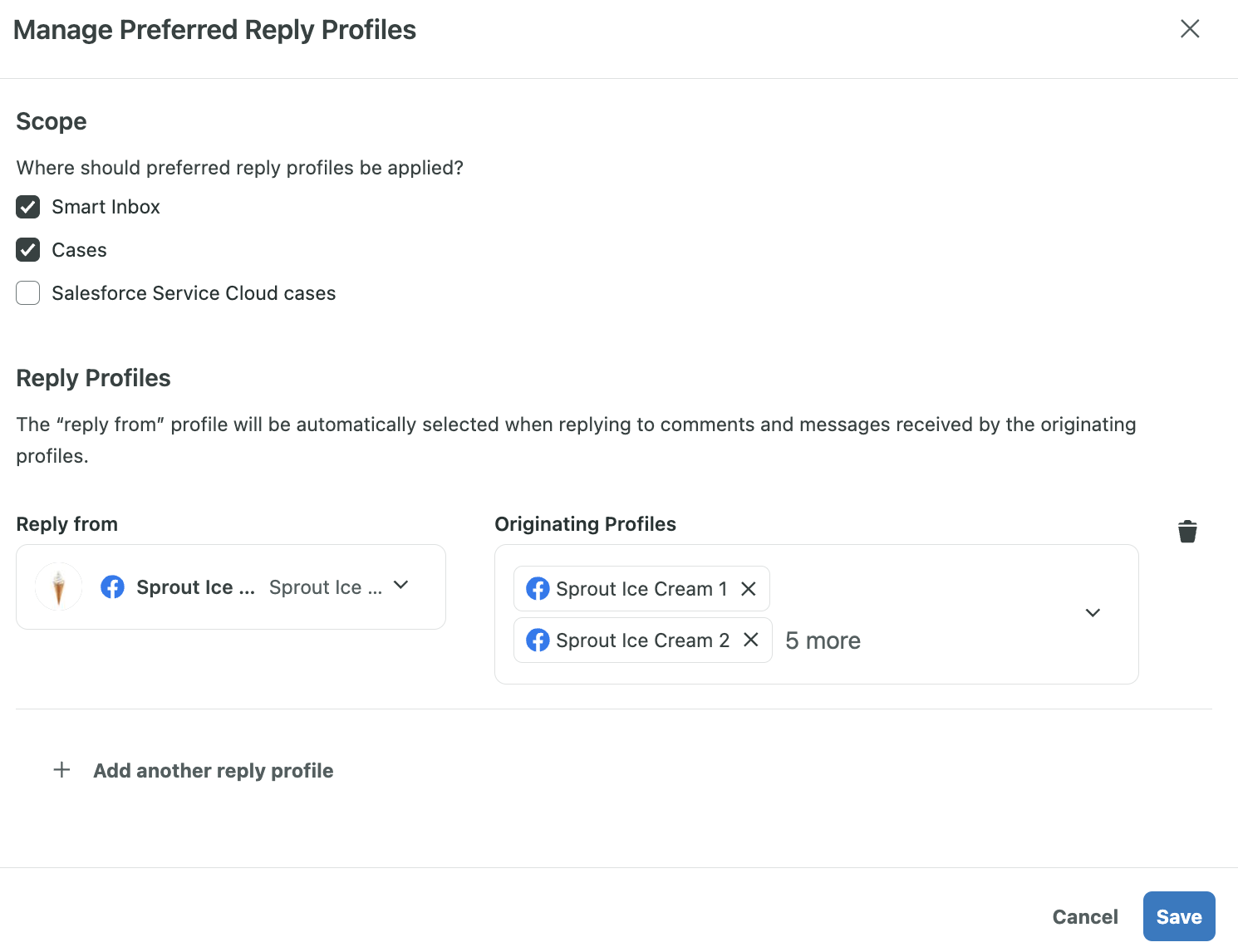Remove Sprout Ice Cream 1 from originating profiles
1238x952 pixels.
pyautogui.click(x=749, y=589)
